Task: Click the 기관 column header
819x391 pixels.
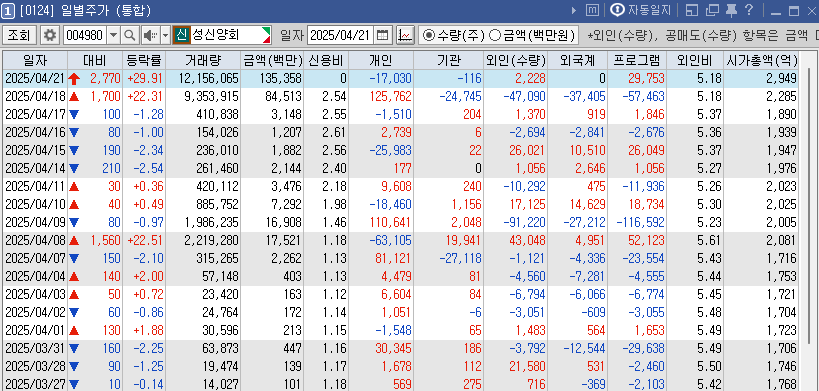Action: [x=449, y=61]
